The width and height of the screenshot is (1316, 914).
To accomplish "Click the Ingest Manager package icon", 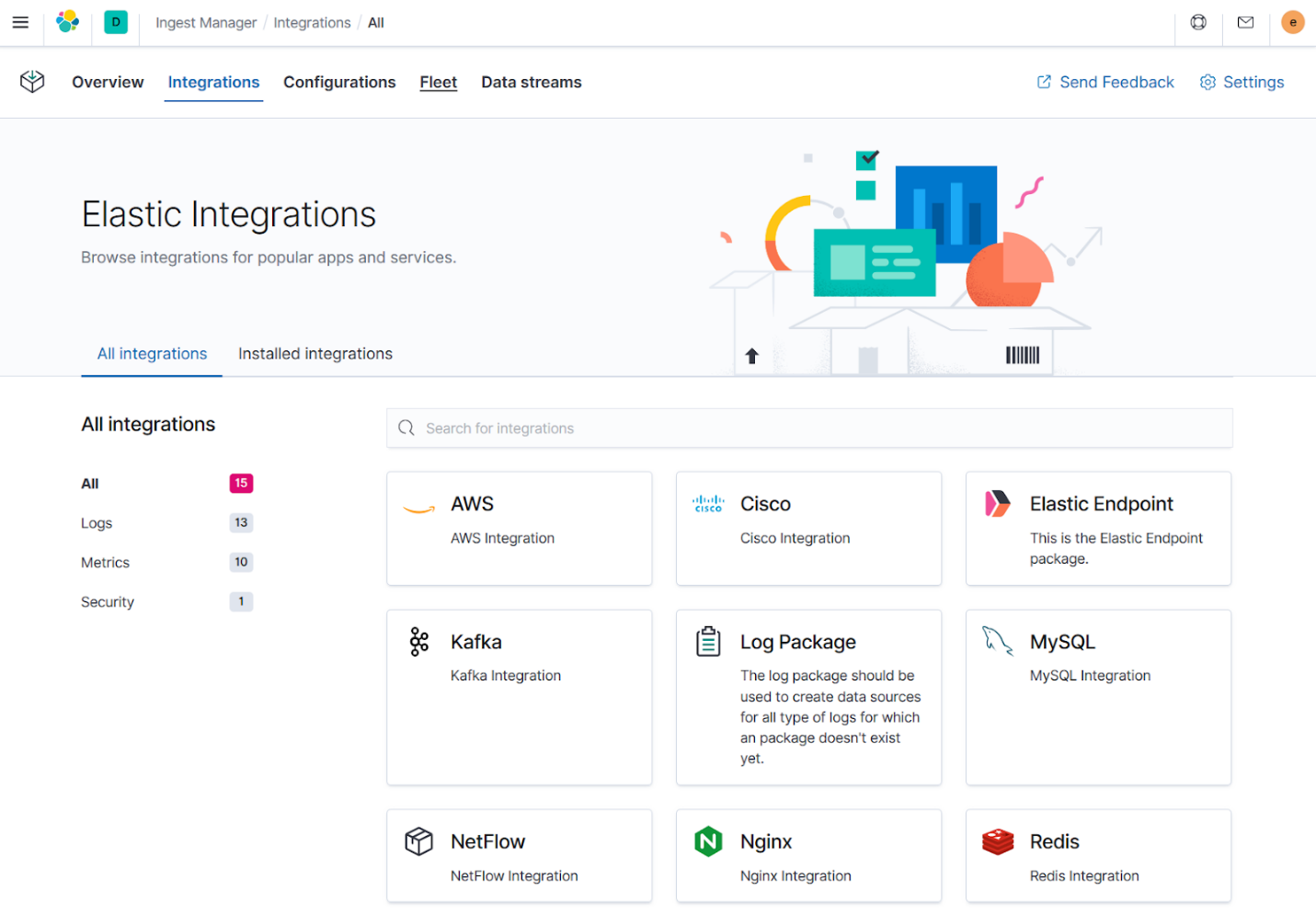I will point(31,82).
